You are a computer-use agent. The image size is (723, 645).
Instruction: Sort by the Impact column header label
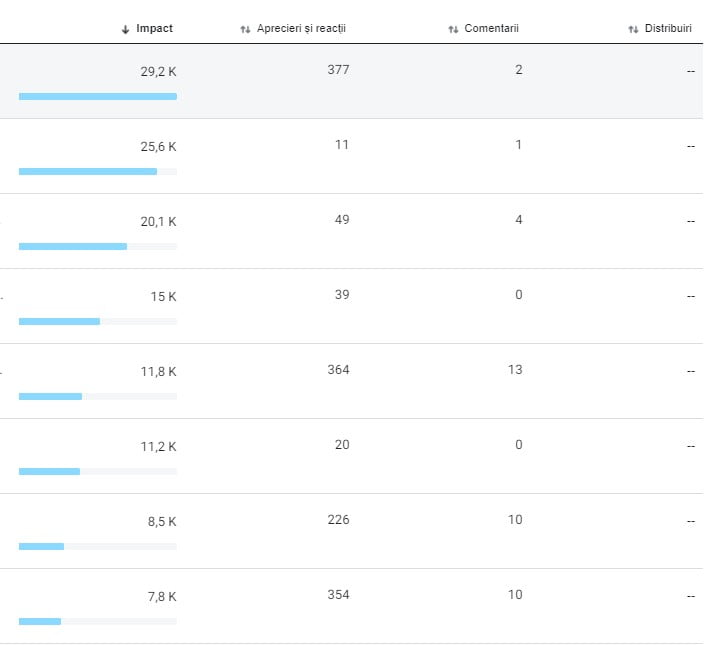pyautogui.click(x=154, y=28)
